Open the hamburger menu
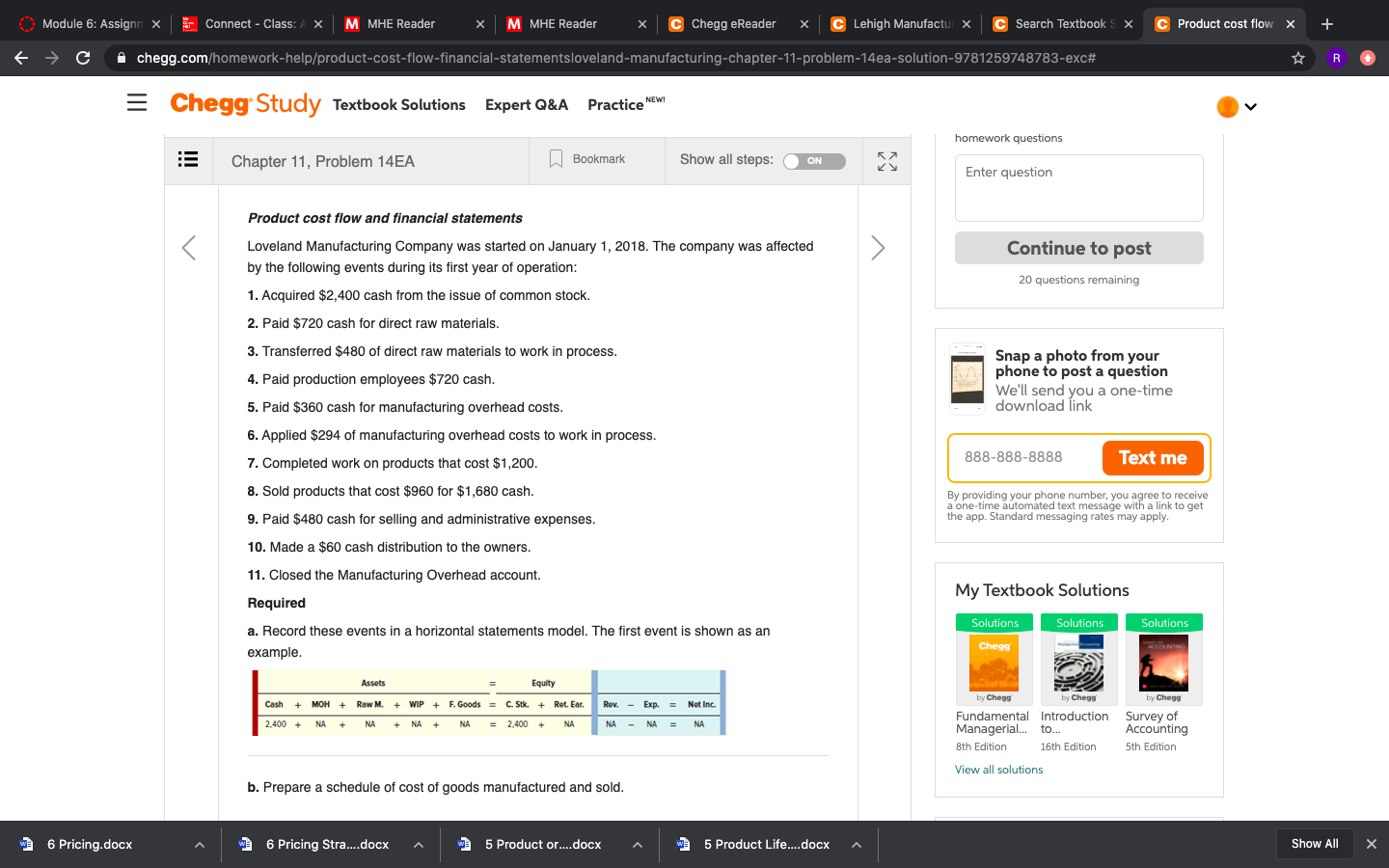The image size is (1389, 868). [136, 102]
